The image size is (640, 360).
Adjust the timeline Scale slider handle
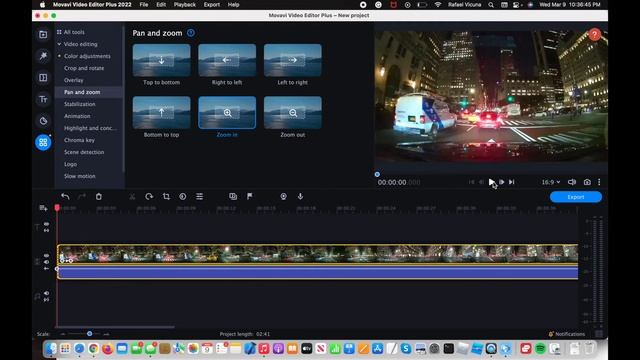(89, 333)
